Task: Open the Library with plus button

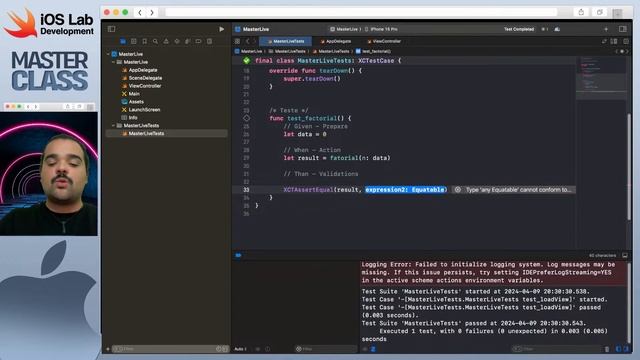Action: tap(606, 29)
